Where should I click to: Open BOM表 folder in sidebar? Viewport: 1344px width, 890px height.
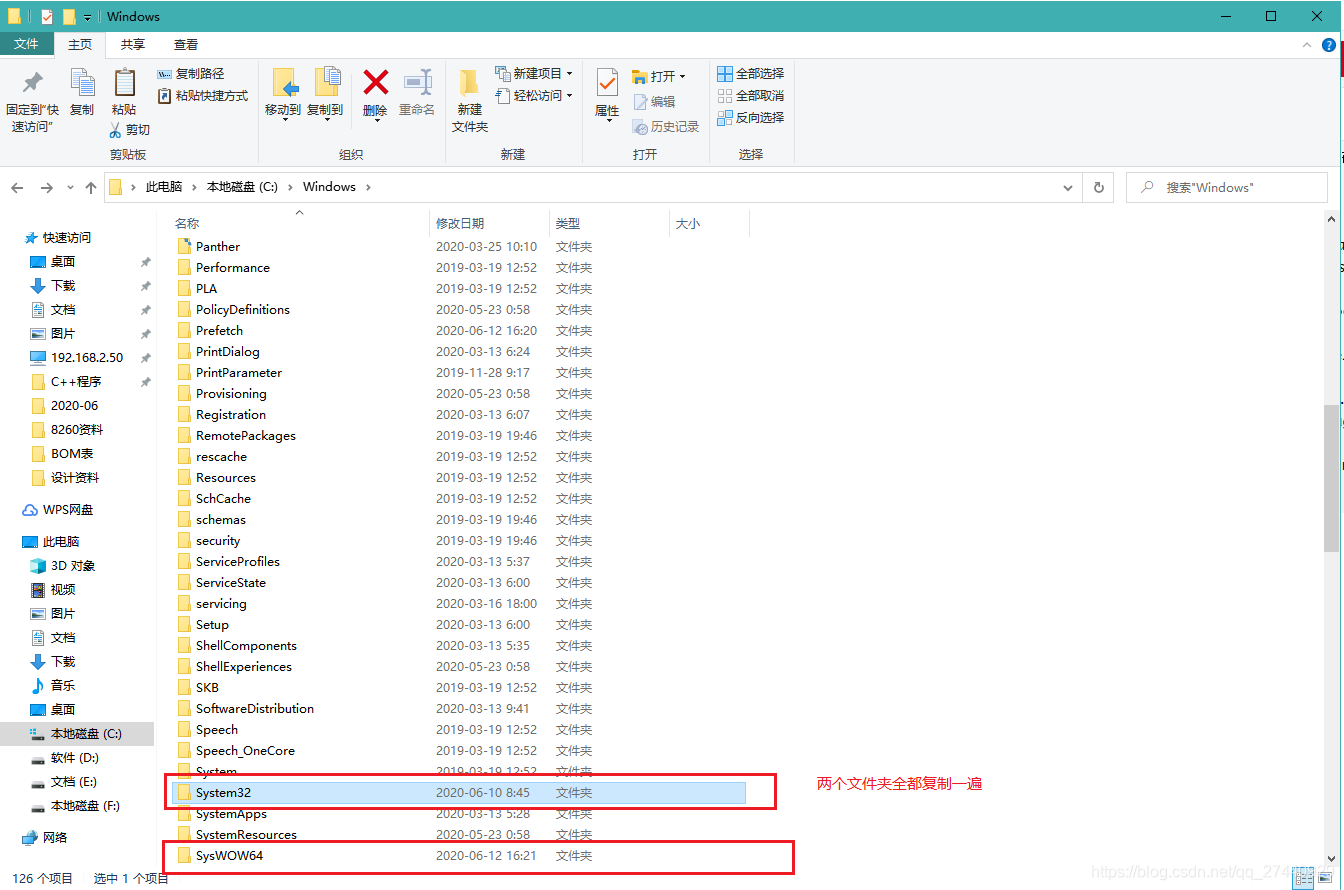click(x=72, y=454)
